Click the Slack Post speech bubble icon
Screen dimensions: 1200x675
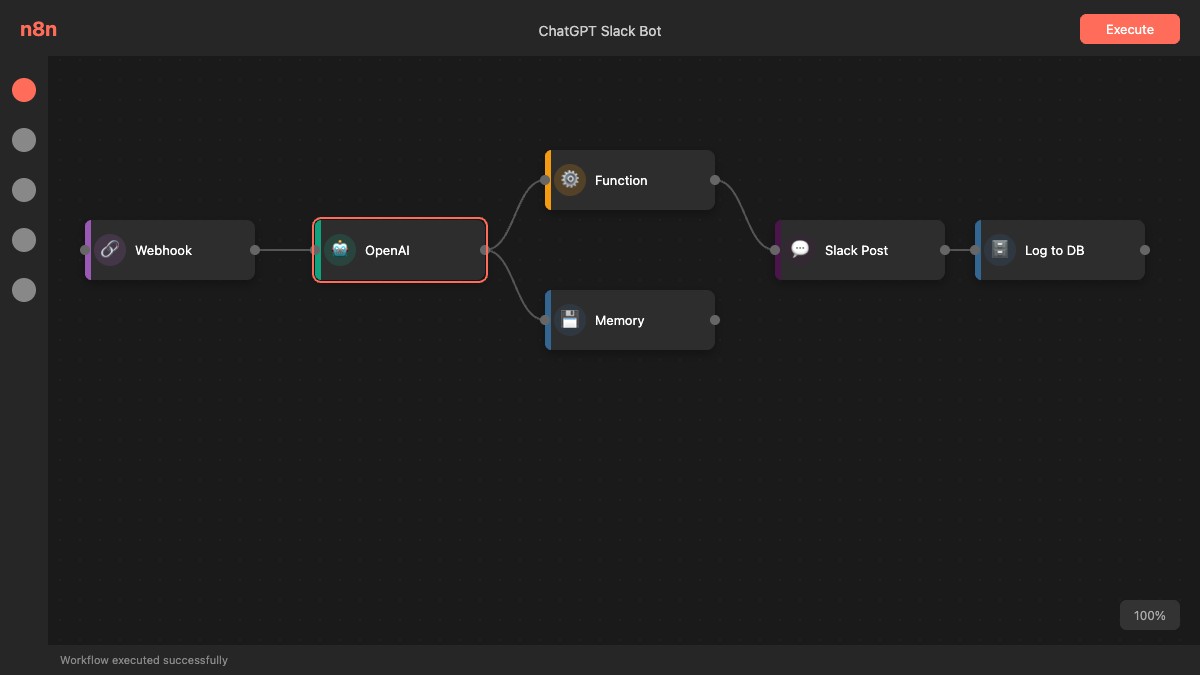click(x=800, y=250)
